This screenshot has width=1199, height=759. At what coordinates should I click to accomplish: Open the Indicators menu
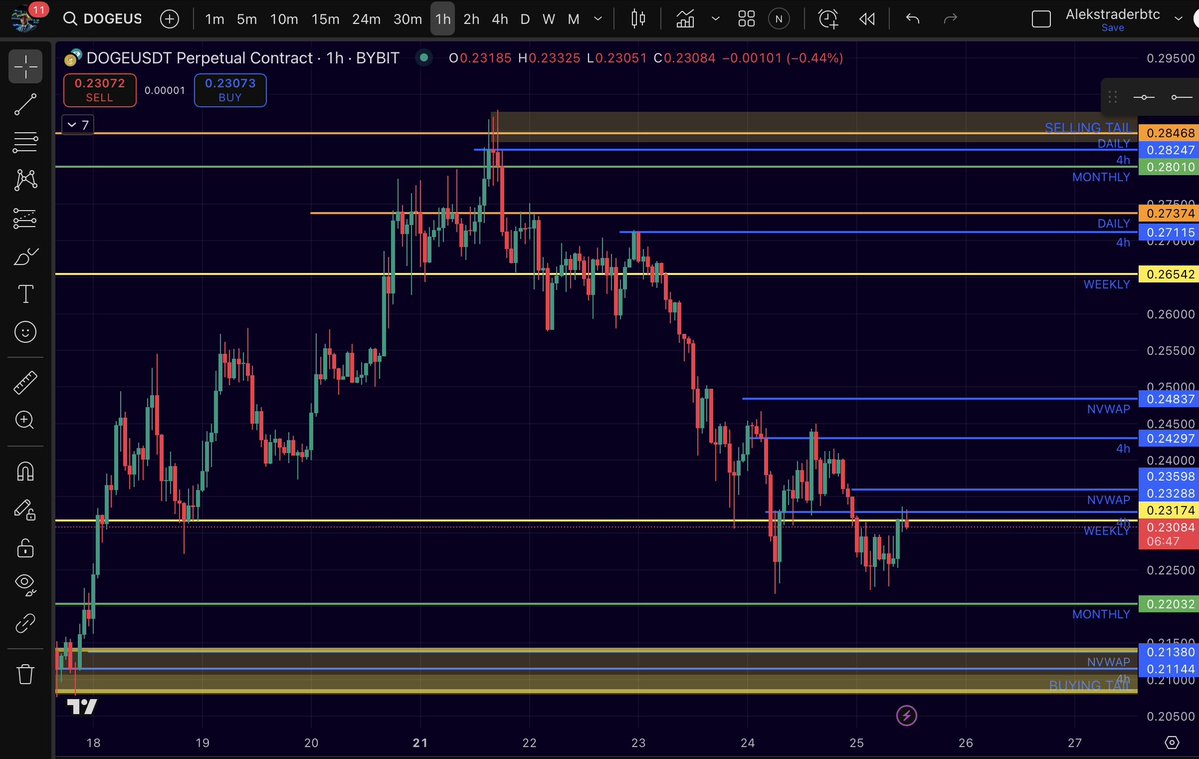click(685, 19)
